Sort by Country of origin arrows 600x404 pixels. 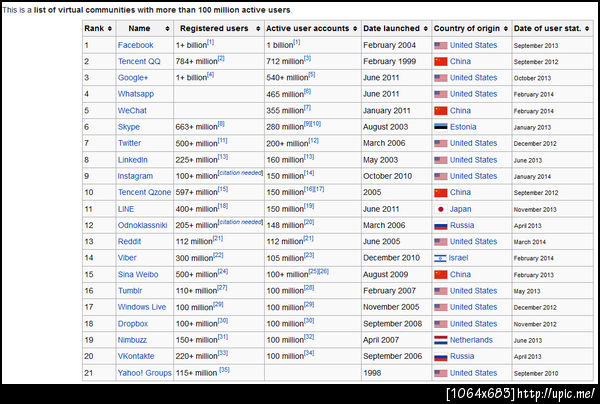(506, 29)
